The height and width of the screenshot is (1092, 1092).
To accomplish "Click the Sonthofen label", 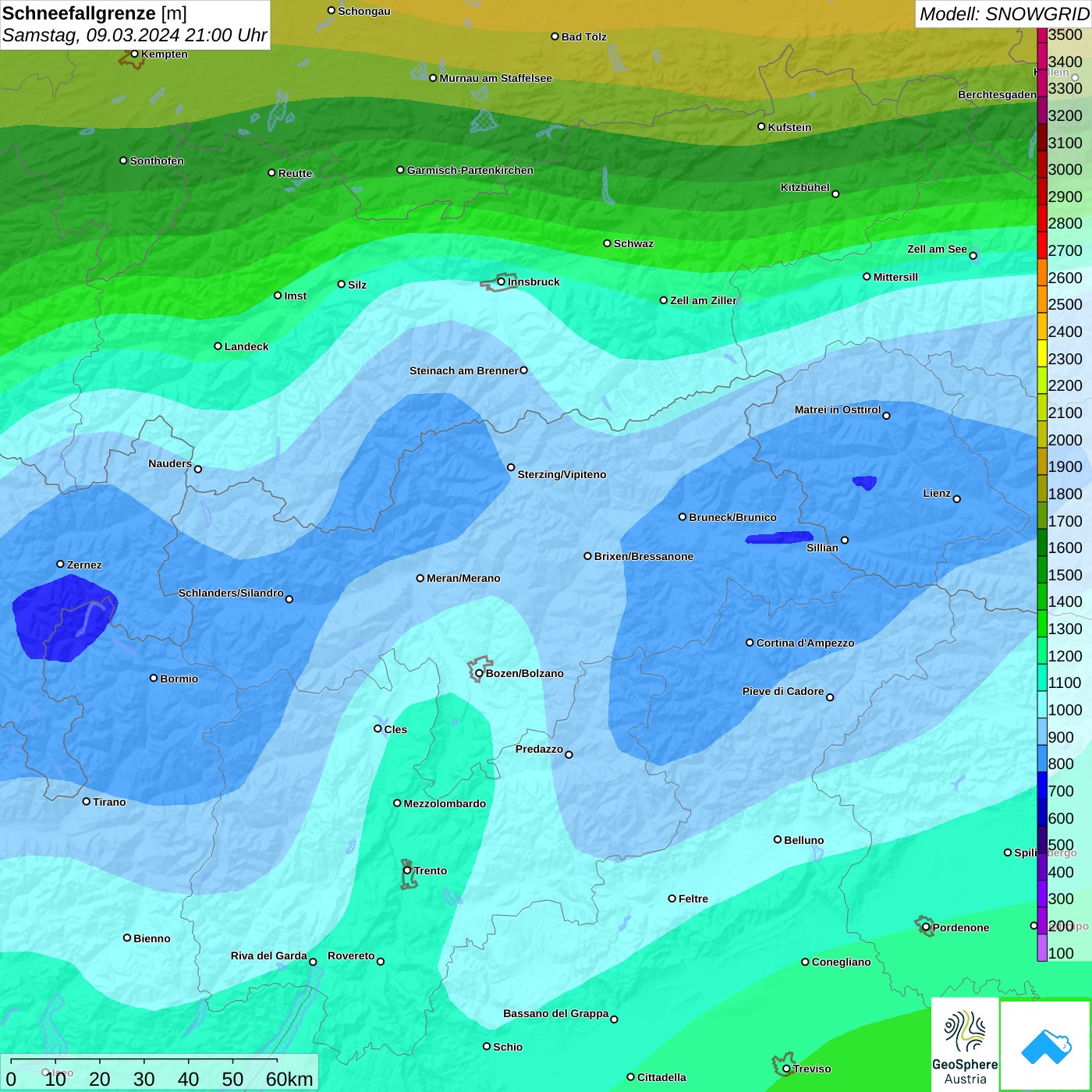I will tap(157, 161).
